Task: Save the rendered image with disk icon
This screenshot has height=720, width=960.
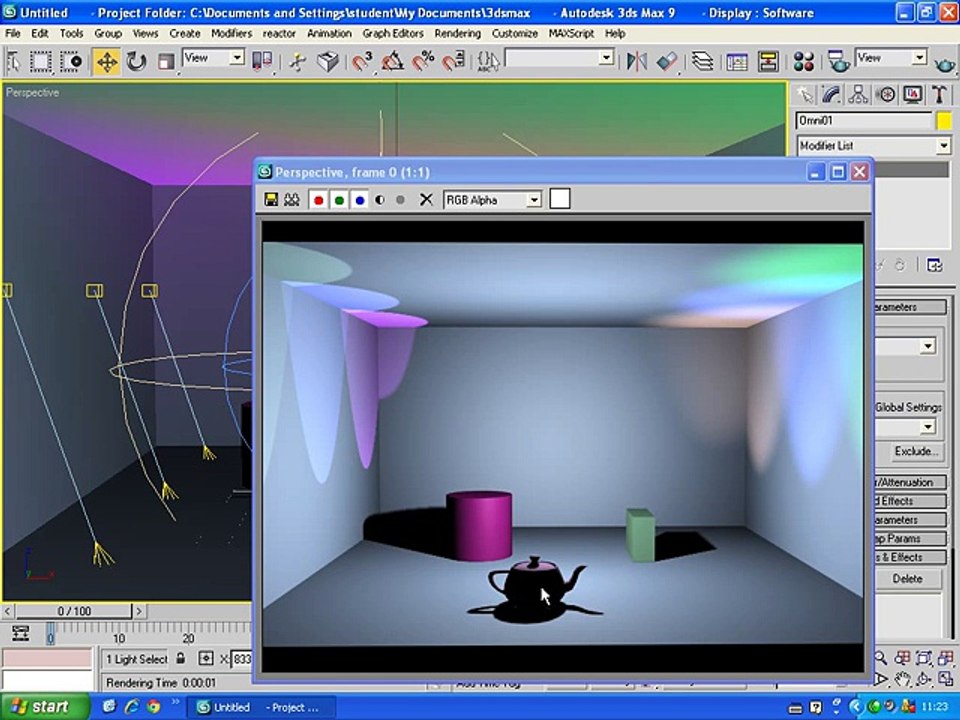Action: click(x=271, y=200)
